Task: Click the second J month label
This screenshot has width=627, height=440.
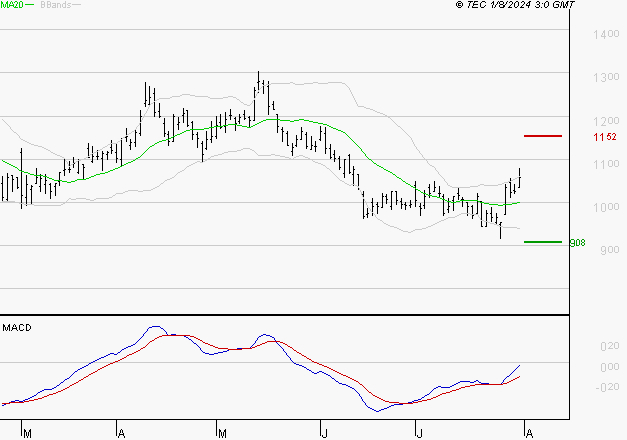Action: tap(419, 434)
